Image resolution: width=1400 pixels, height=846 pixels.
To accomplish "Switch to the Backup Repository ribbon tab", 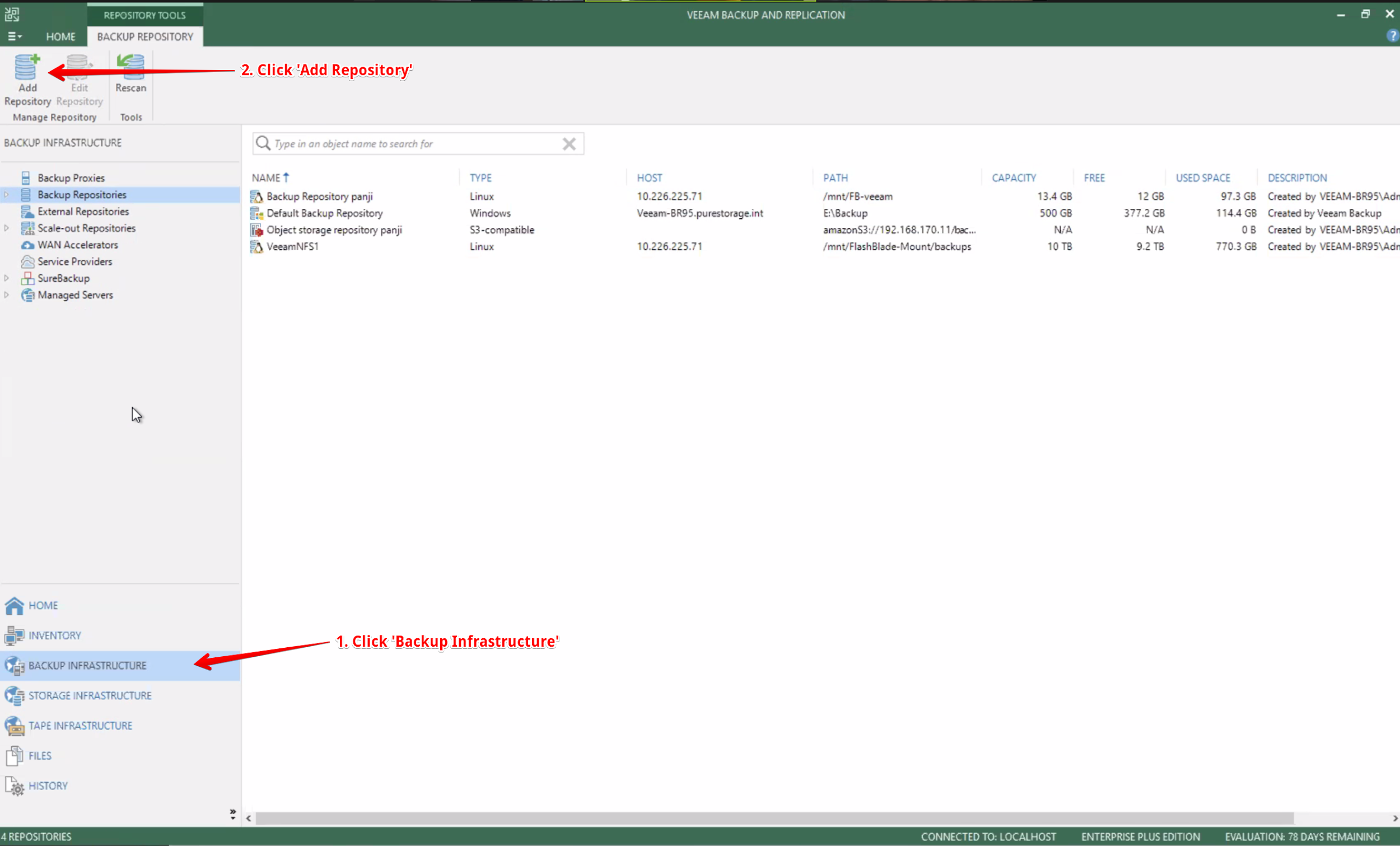I will tap(145, 36).
